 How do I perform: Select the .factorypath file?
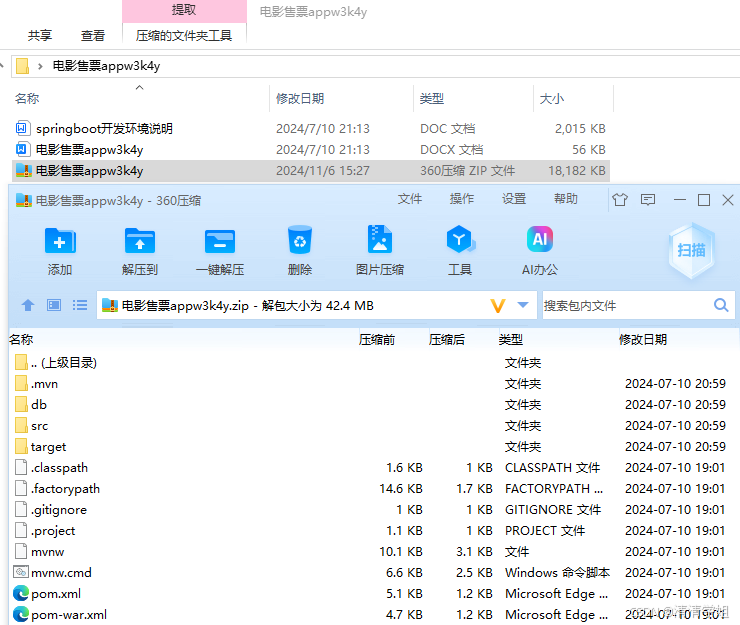tap(65, 489)
